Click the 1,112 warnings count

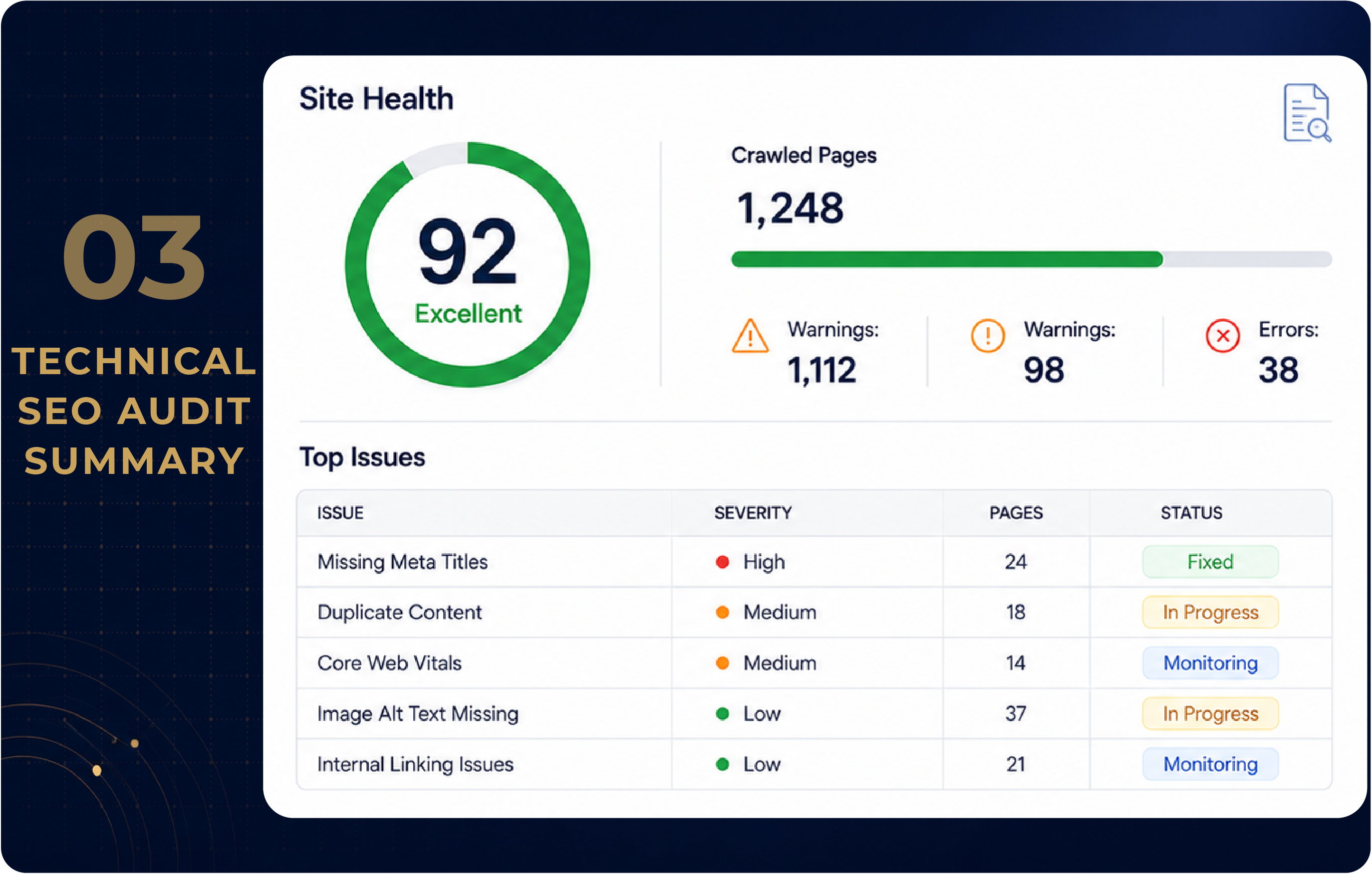tap(822, 371)
